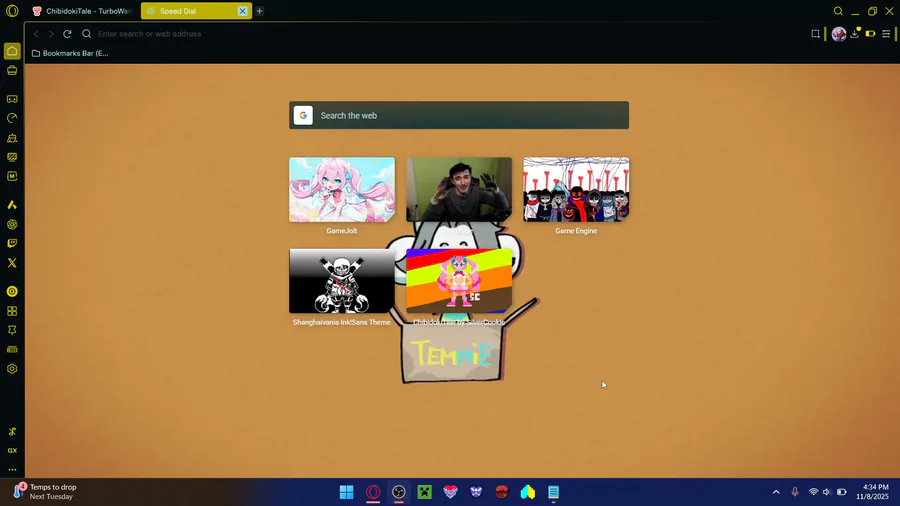Open the four-squares extensions sidebar icon
The height and width of the screenshot is (506, 900).
coord(12,311)
